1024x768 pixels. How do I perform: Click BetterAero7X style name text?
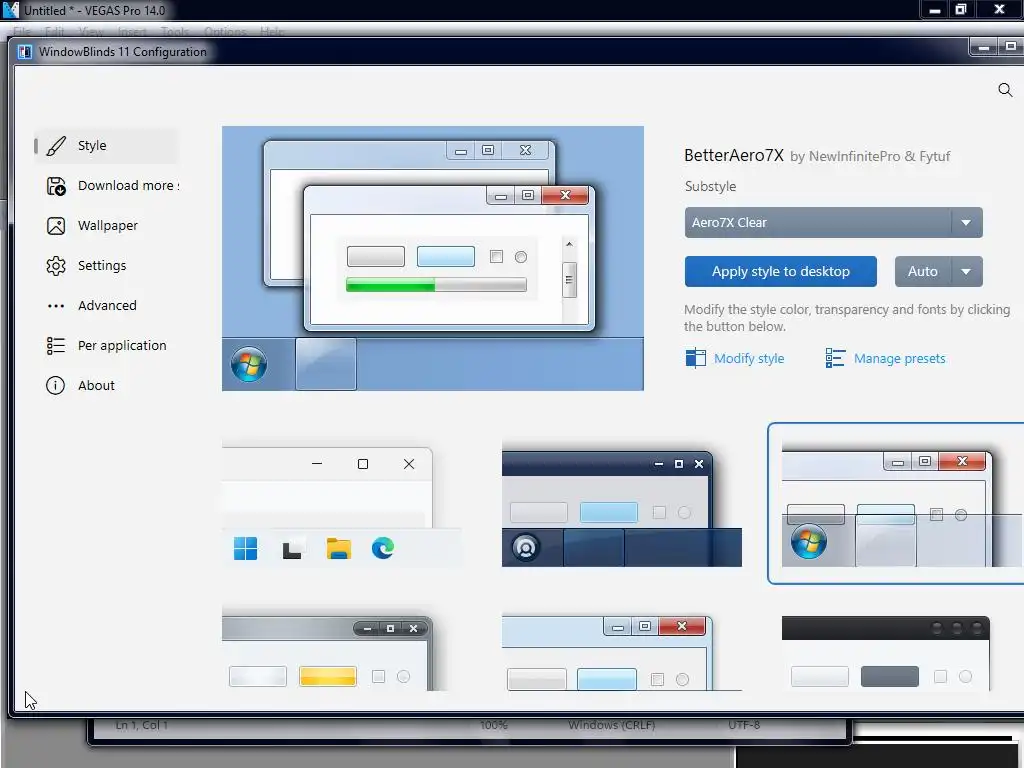[733, 155]
